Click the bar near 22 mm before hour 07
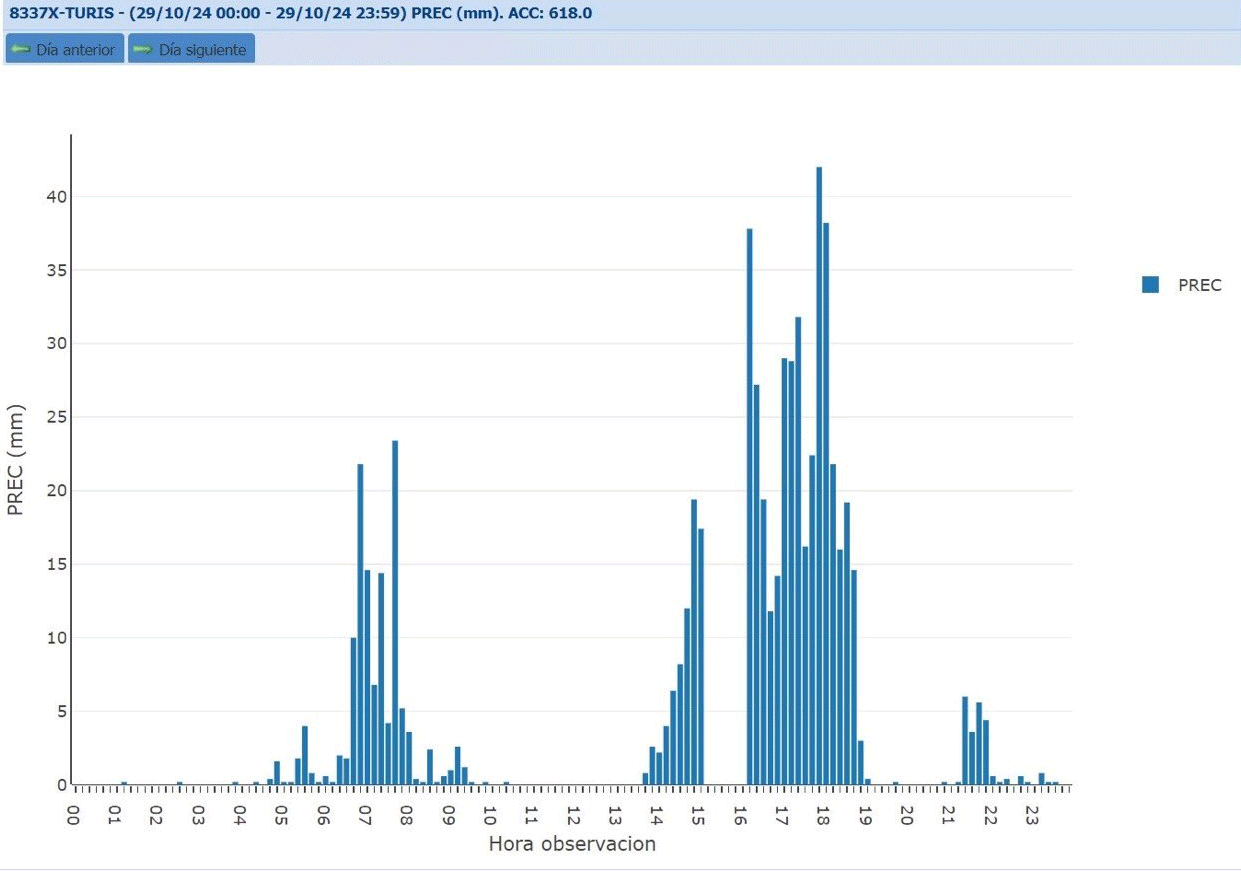Screen dimensions: 1241x871 (x=360, y=624)
